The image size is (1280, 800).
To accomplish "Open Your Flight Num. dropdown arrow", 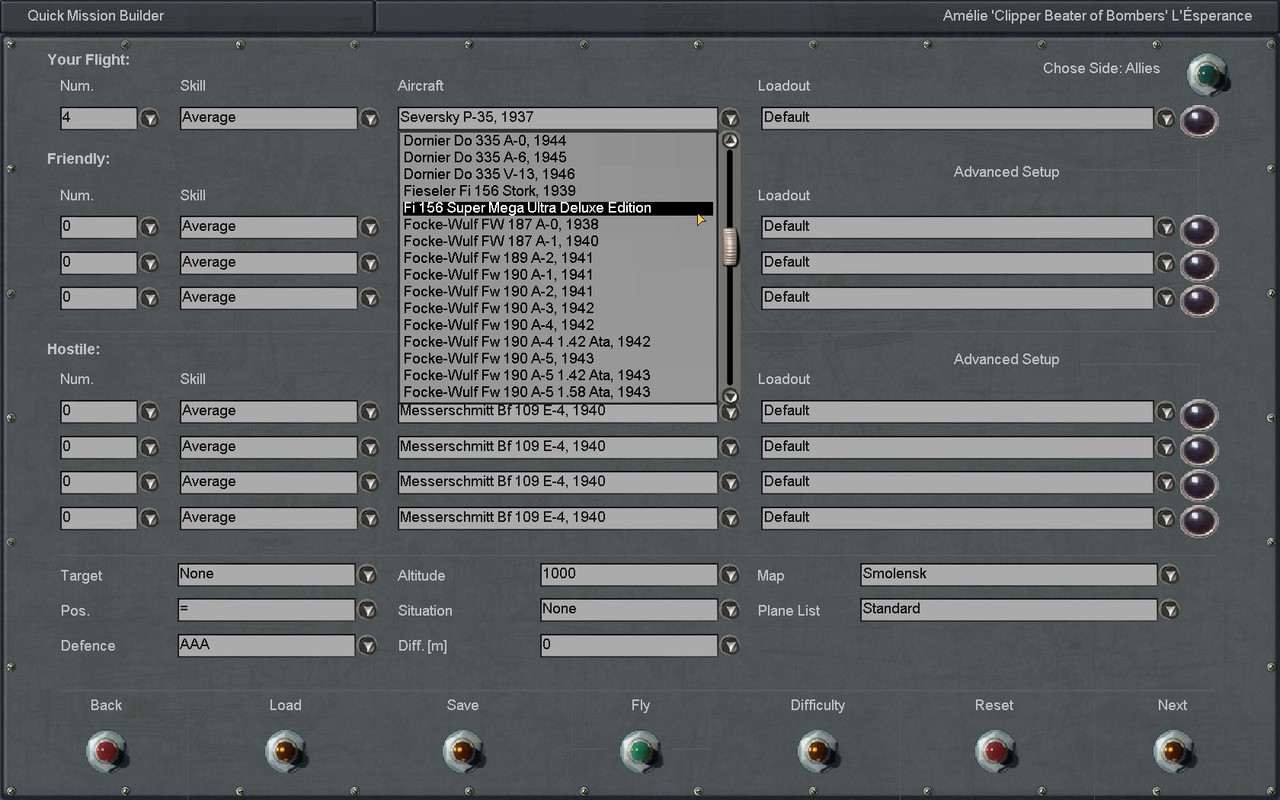I will [x=149, y=118].
